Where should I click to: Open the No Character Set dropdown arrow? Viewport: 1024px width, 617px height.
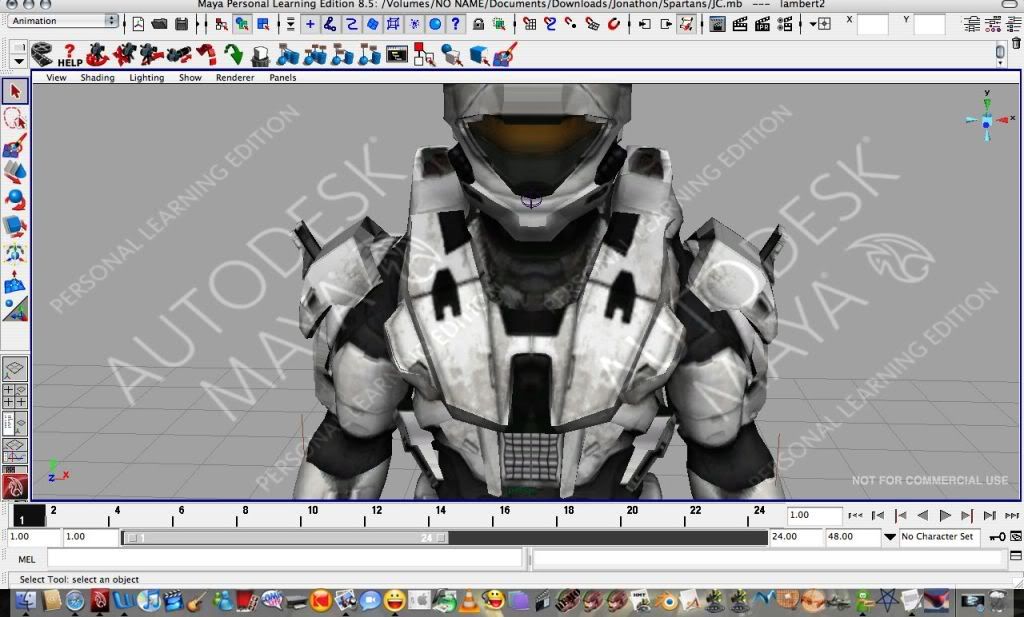pyautogui.click(x=889, y=537)
